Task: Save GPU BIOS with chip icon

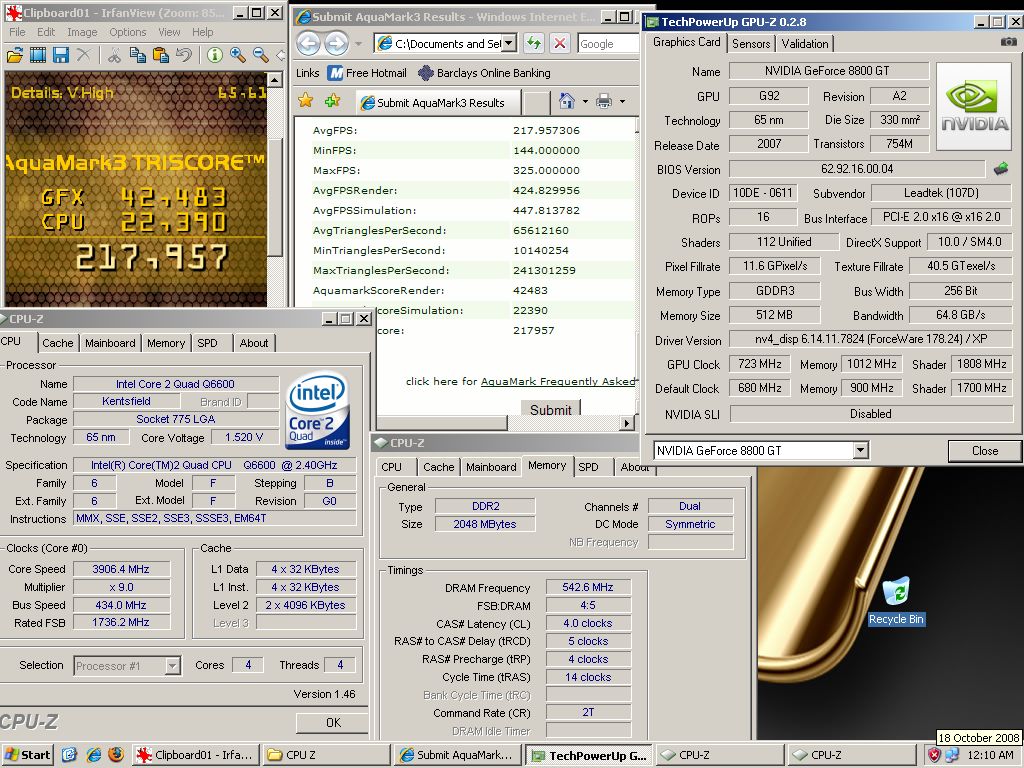Action: tap(1000, 169)
